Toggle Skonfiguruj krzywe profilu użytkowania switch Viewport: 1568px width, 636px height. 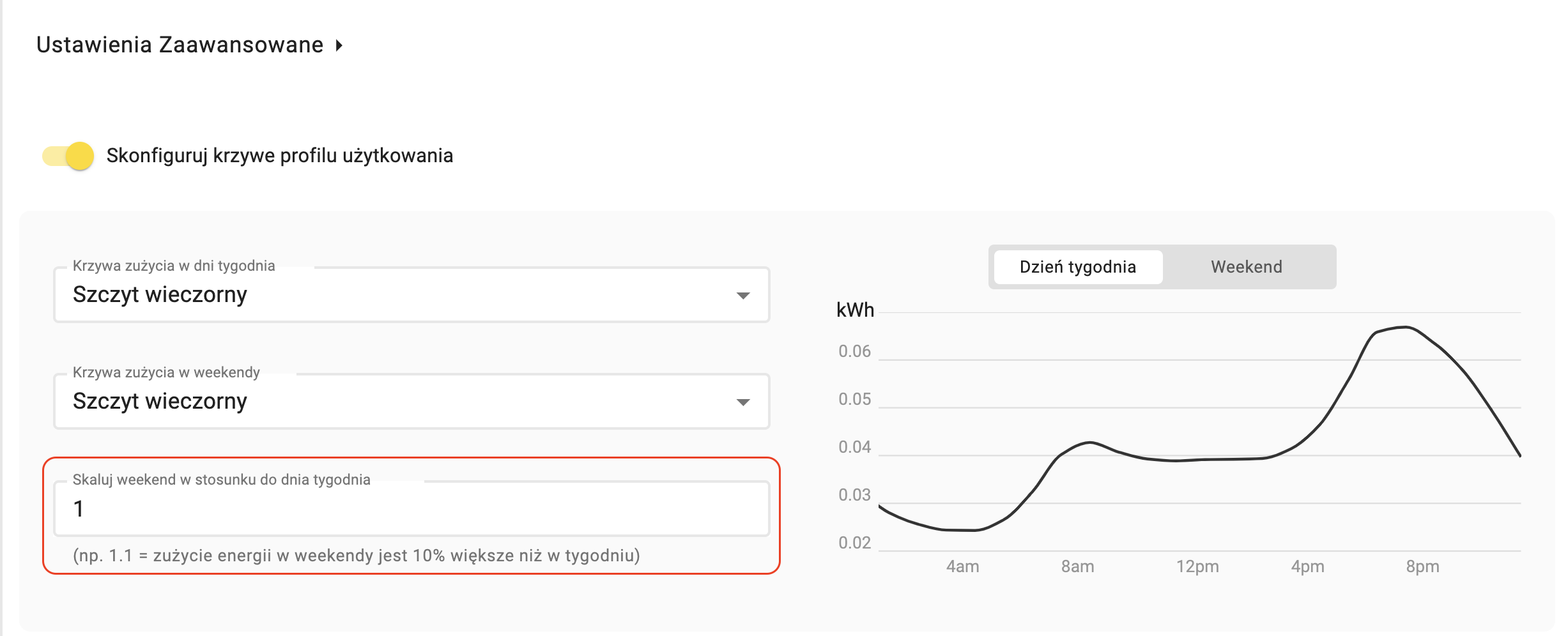pos(68,156)
